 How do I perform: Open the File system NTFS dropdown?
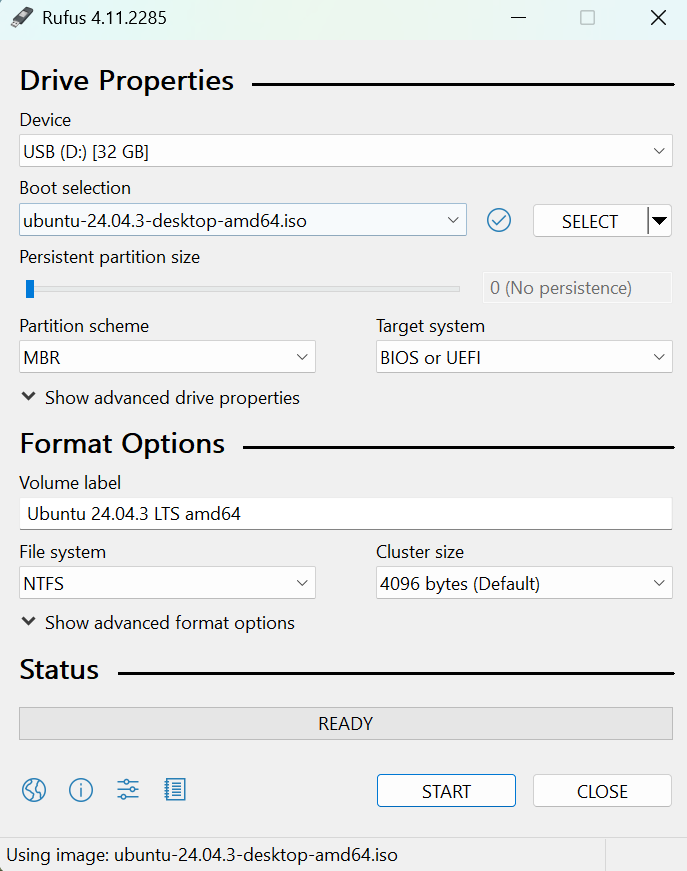(167, 583)
